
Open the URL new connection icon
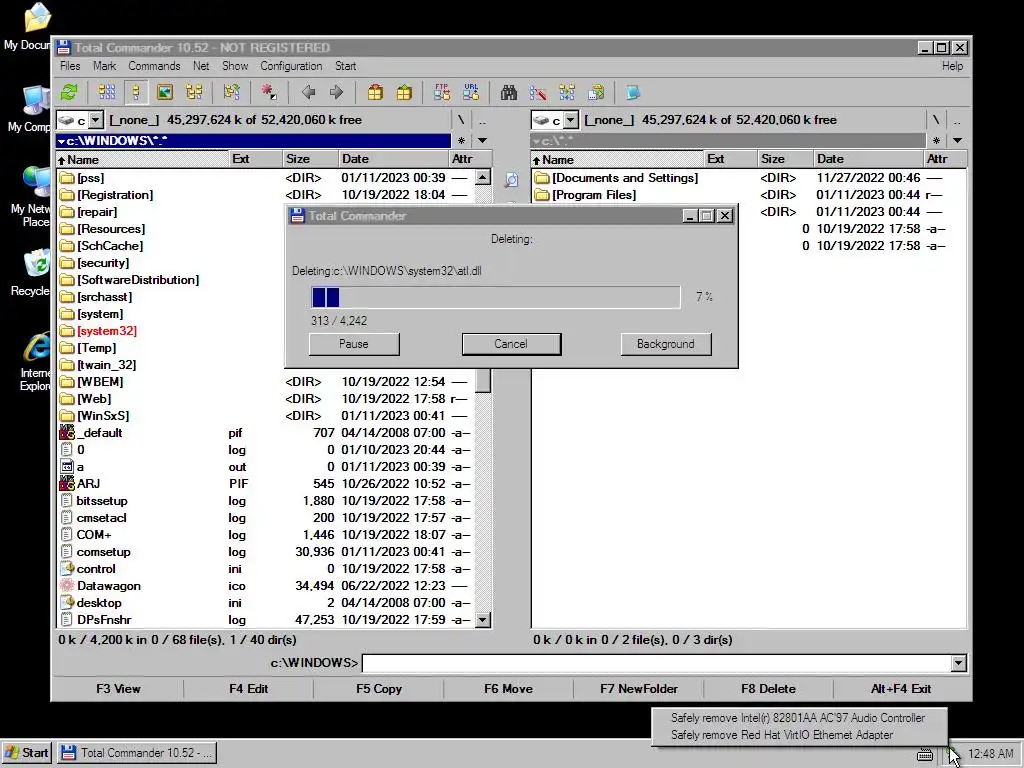471,93
